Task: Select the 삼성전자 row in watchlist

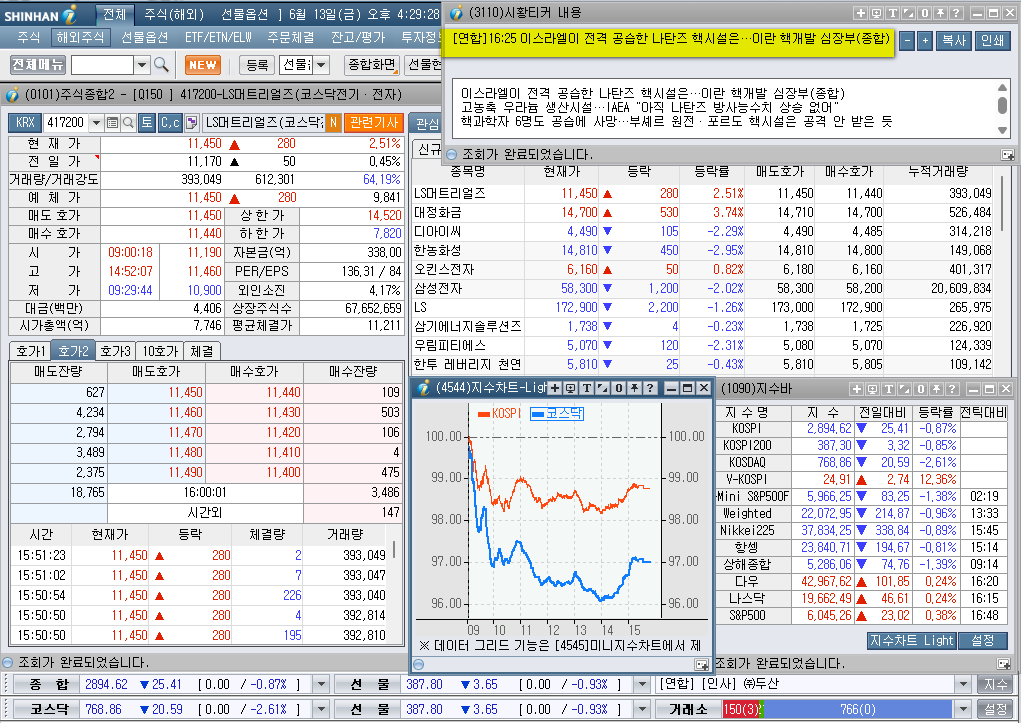Action: tap(703, 288)
